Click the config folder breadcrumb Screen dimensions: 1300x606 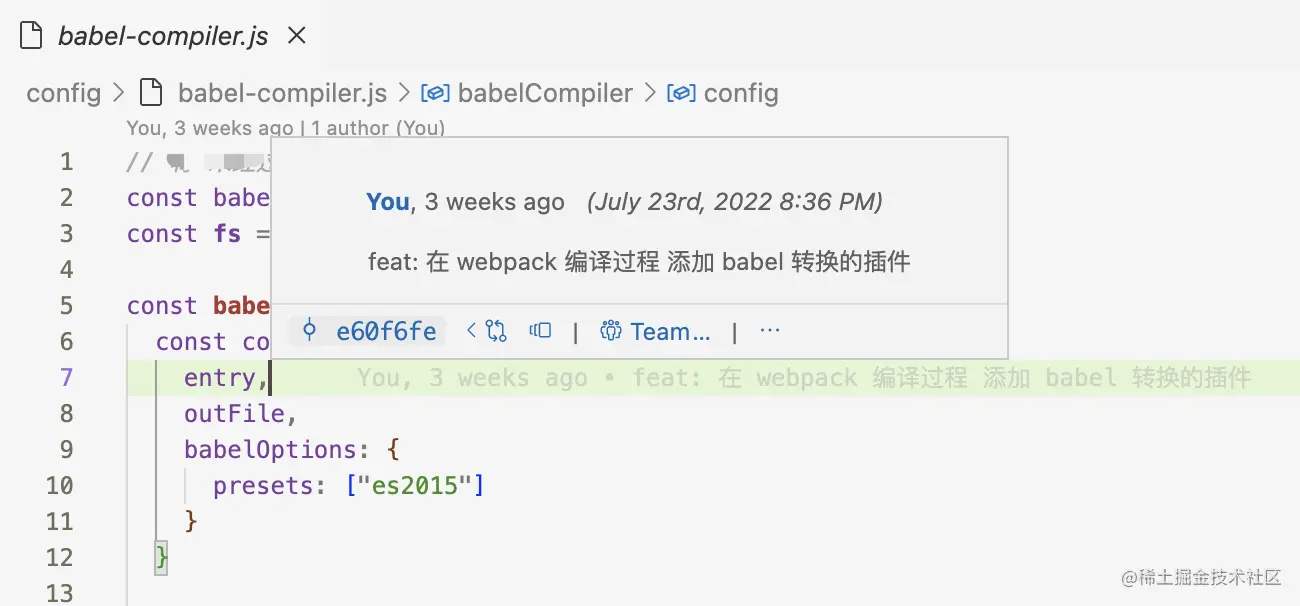[x=64, y=93]
